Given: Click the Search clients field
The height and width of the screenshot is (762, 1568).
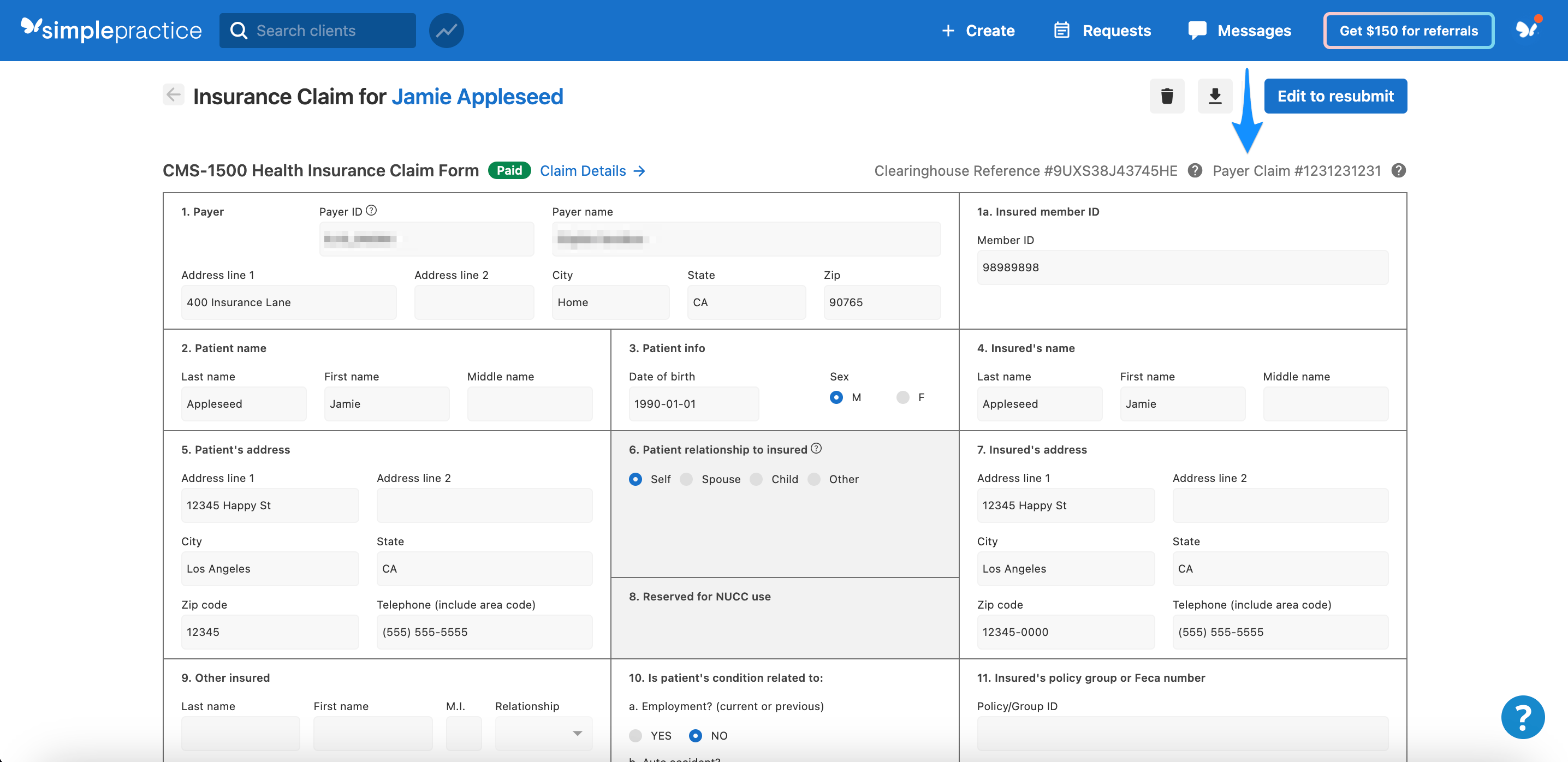Looking at the screenshot, I should point(317,30).
